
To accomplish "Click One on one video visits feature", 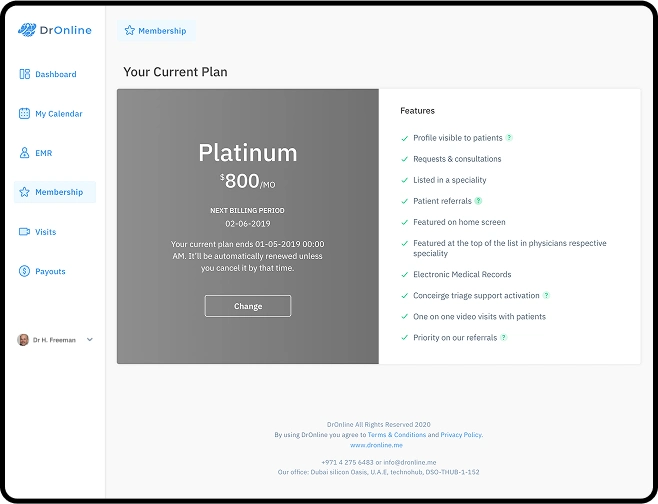I will pyautogui.click(x=479, y=316).
